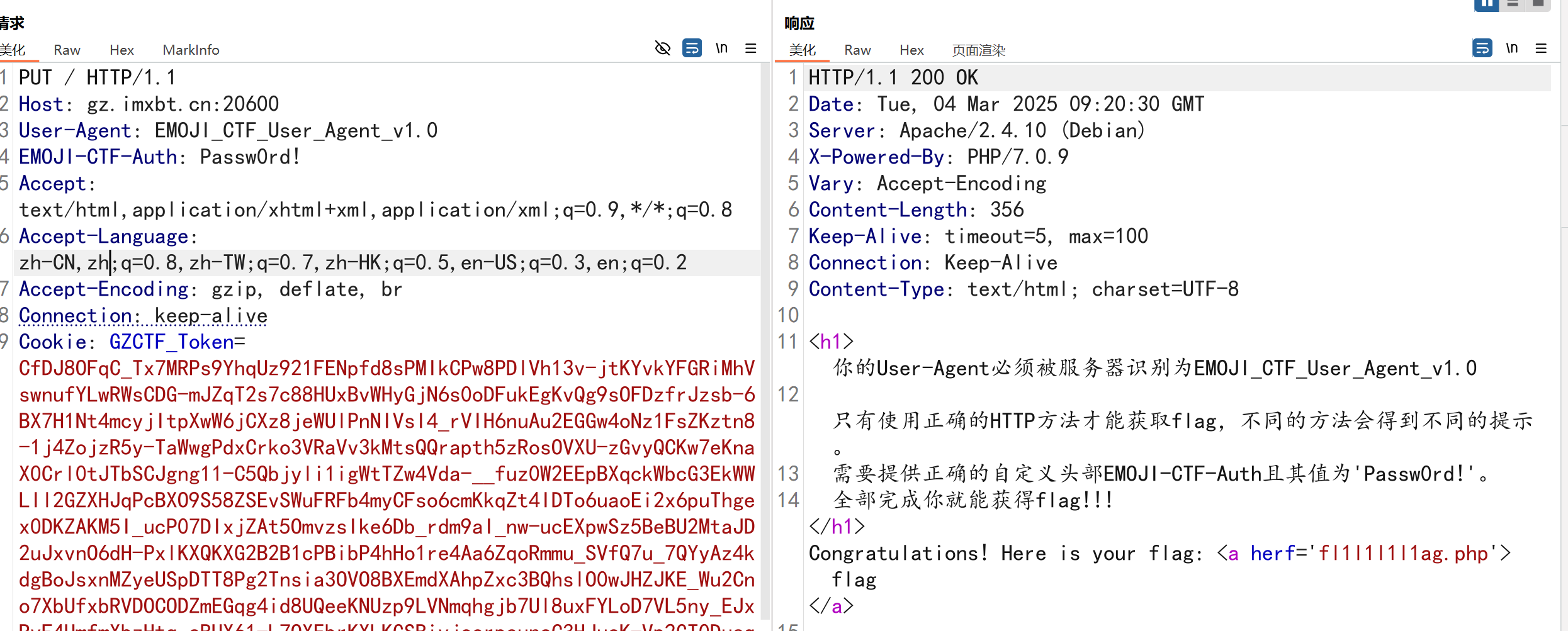Switch to the response Raw tab
This screenshot has width=1568, height=631.
pyautogui.click(x=857, y=50)
